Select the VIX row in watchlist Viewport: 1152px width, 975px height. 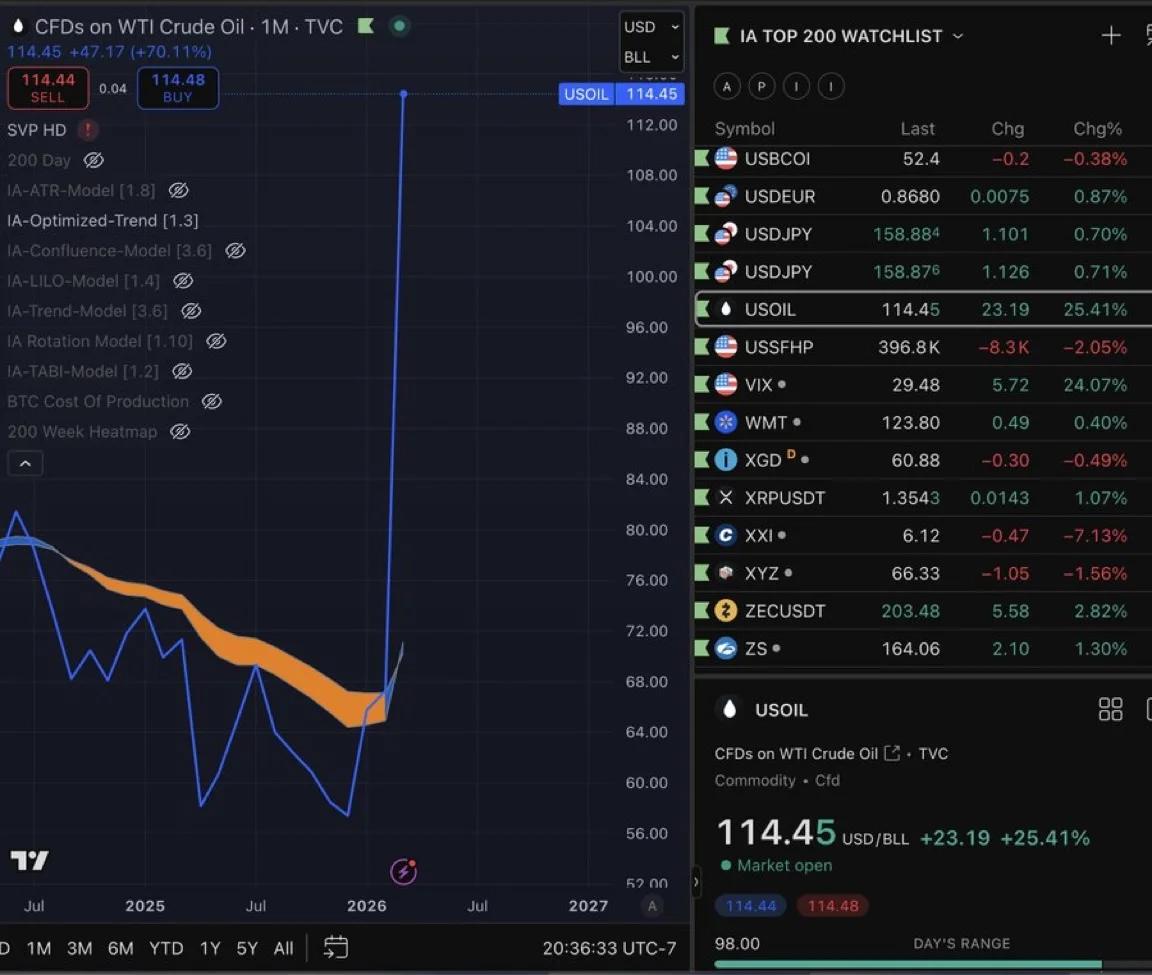pyautogui.click(x=920, y=385)
